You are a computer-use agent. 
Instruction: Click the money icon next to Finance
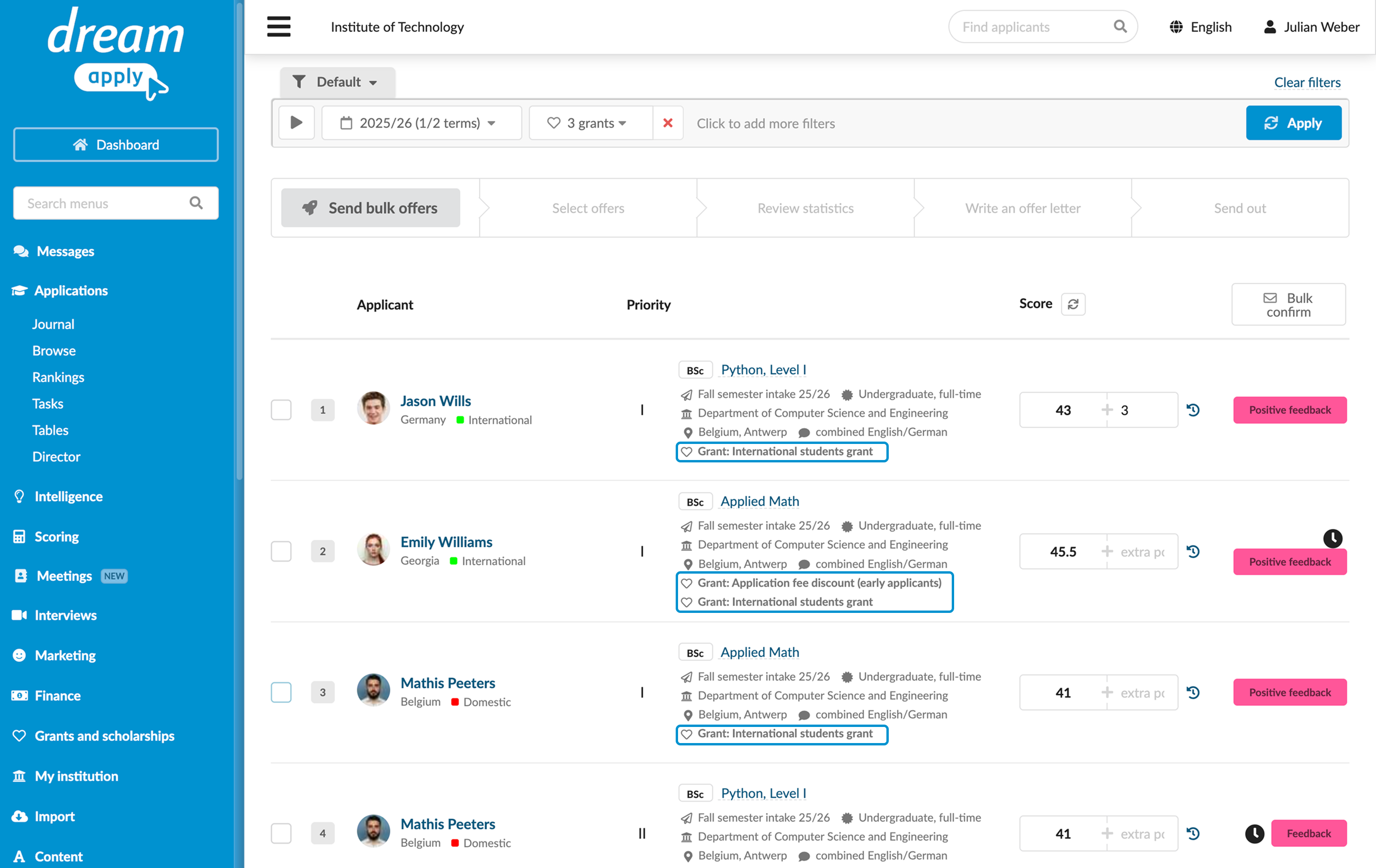click(x=19, y=696)
